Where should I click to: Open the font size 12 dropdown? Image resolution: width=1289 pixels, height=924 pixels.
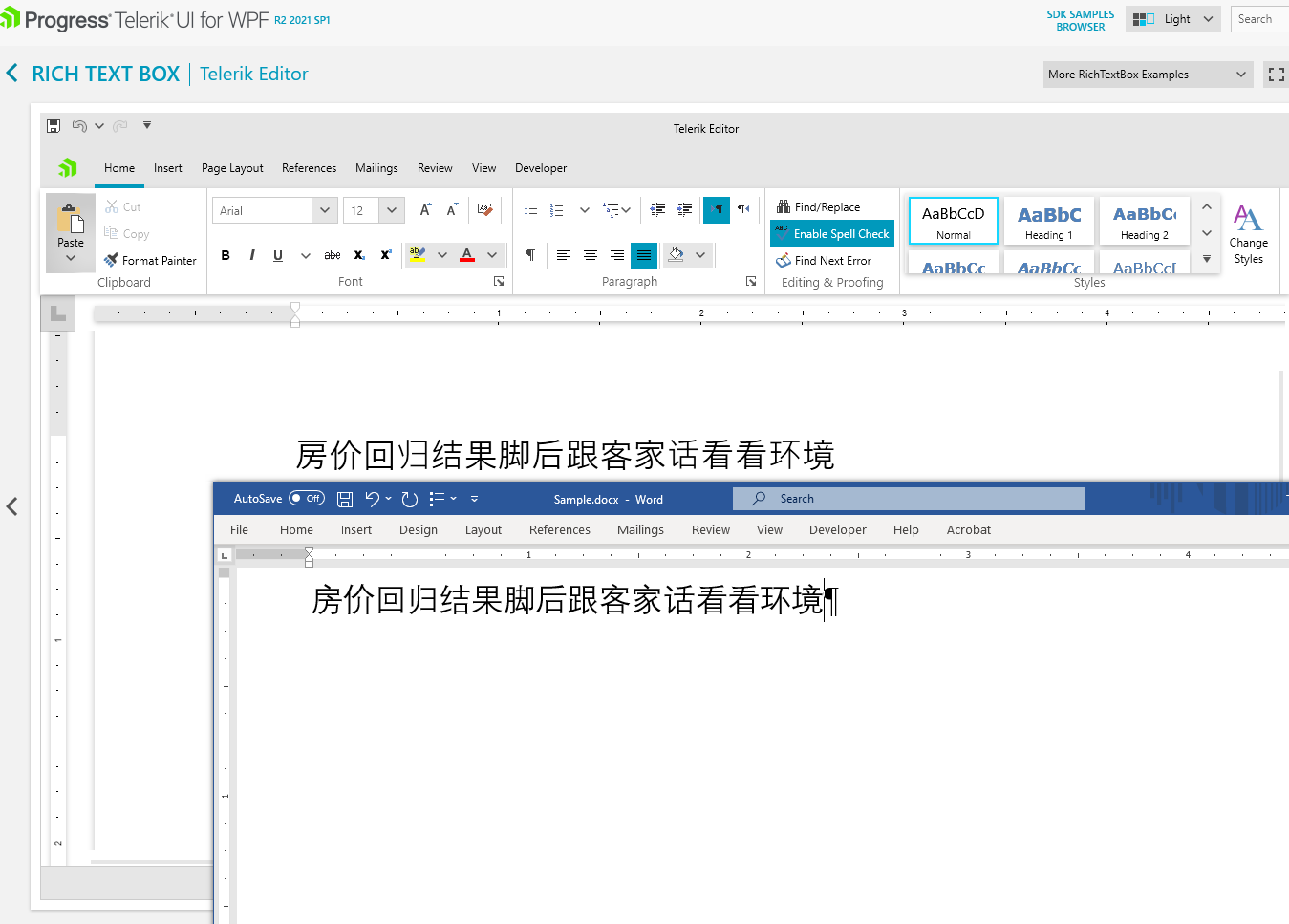[392, 210]
